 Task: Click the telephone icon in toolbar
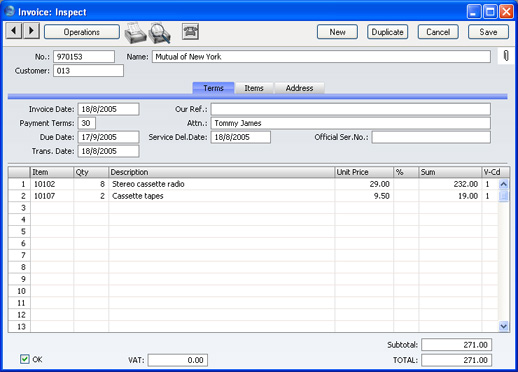point(190,32)
